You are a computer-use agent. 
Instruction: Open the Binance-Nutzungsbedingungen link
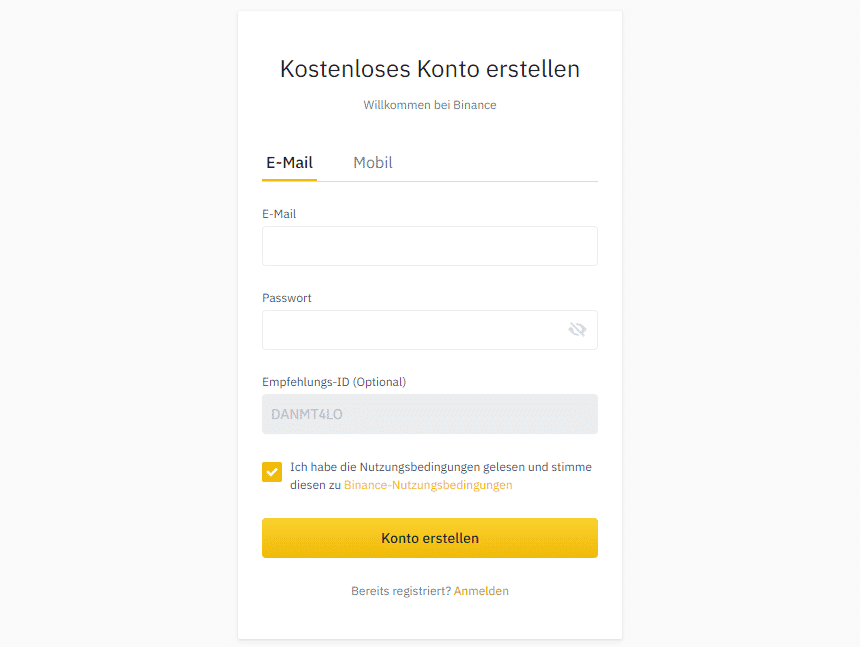tap(428, 484)
